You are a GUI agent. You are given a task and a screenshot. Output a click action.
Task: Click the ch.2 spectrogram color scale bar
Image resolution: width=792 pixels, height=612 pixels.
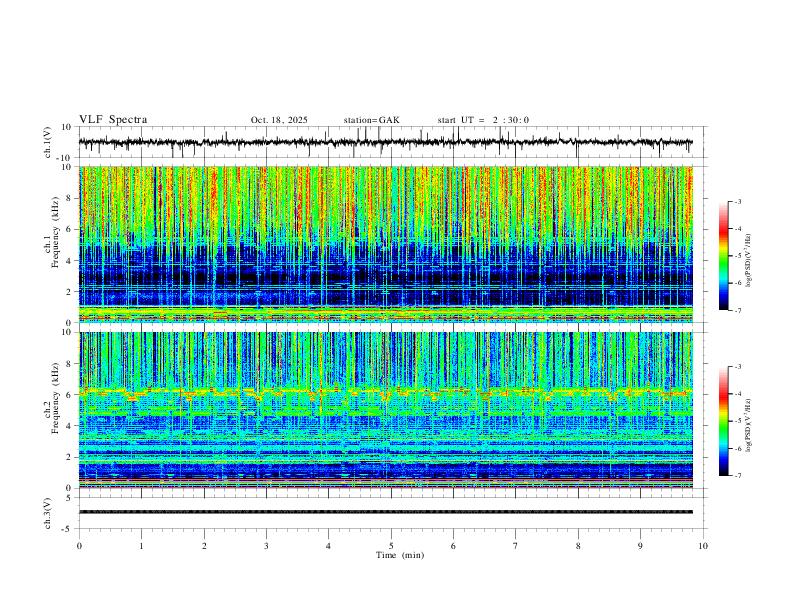click(x=723, y=421)
